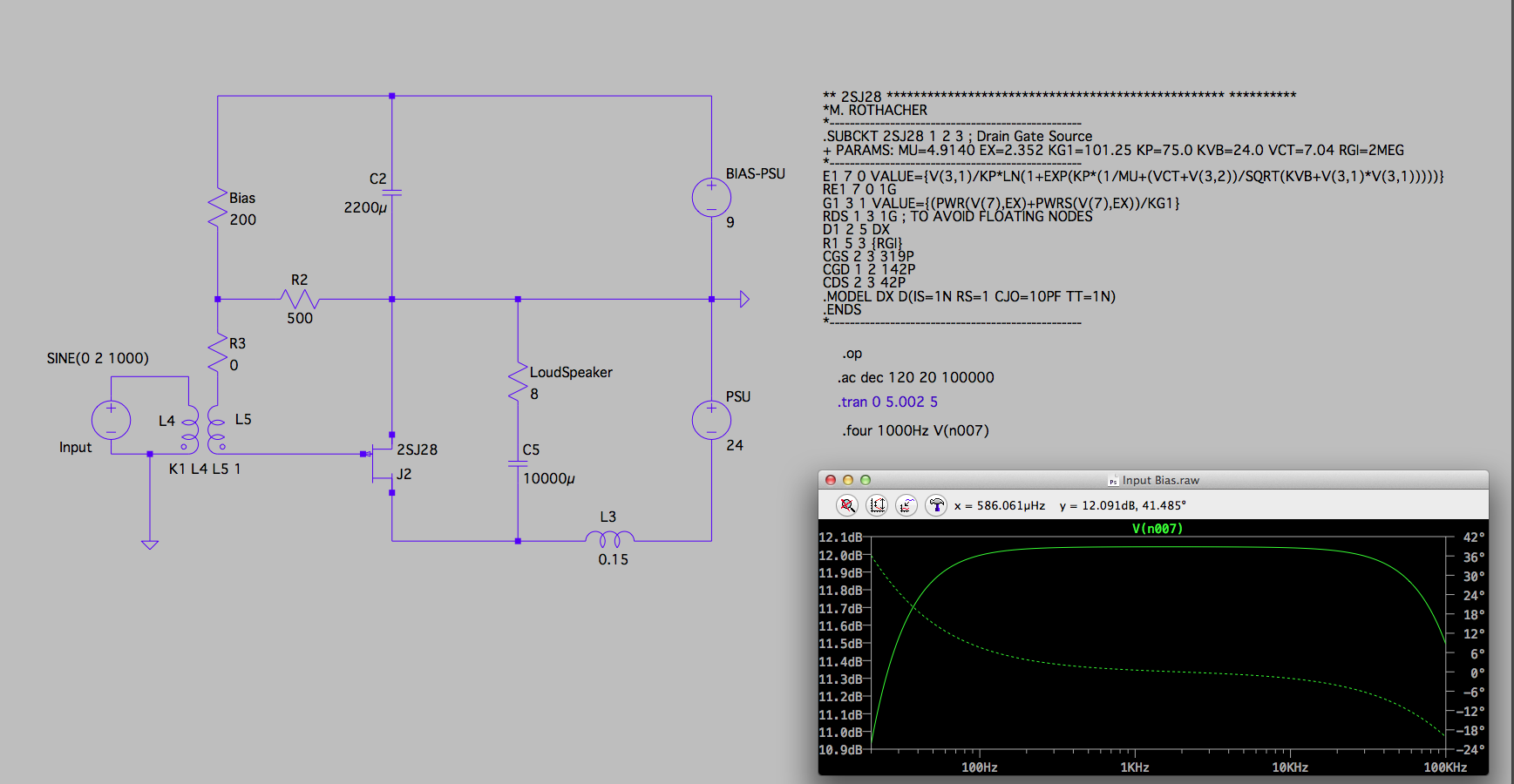
Task: Click the SINE(0 2 1000) source value
Action: pos(98,358)
